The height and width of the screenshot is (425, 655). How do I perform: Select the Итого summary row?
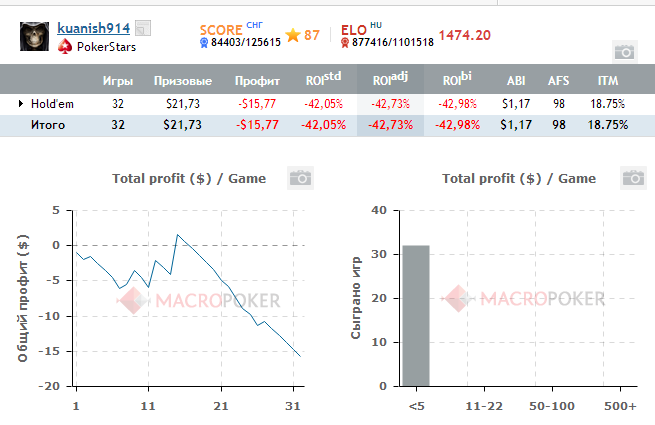pyautogui.click(x=47, y=125)
